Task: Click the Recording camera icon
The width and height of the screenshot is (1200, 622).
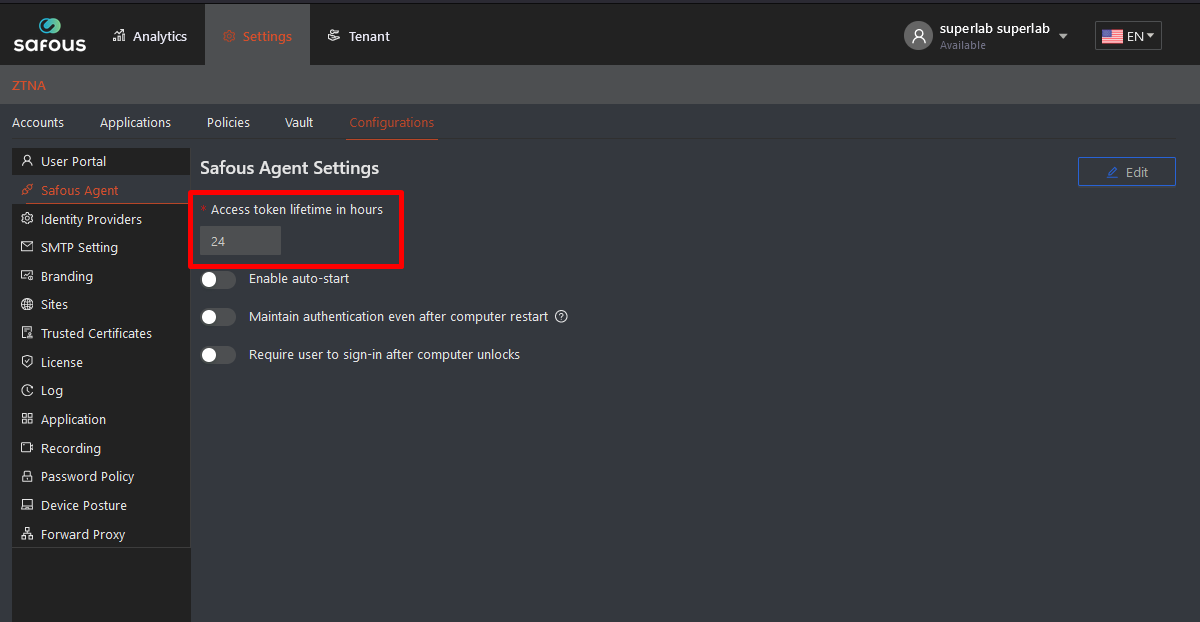Action: click(x=27, y=448)
